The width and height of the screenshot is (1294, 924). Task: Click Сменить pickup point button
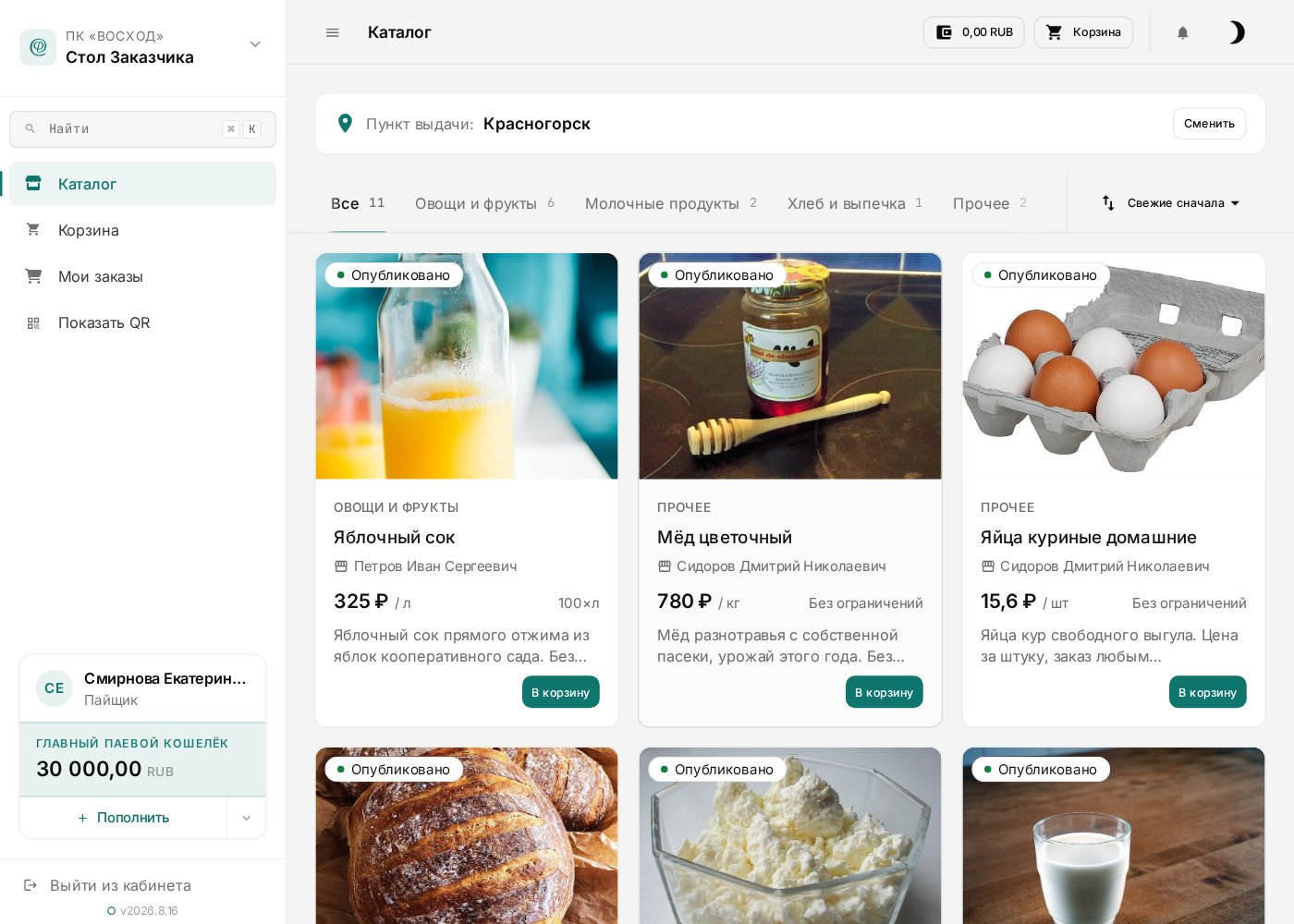click(1209, 124)
